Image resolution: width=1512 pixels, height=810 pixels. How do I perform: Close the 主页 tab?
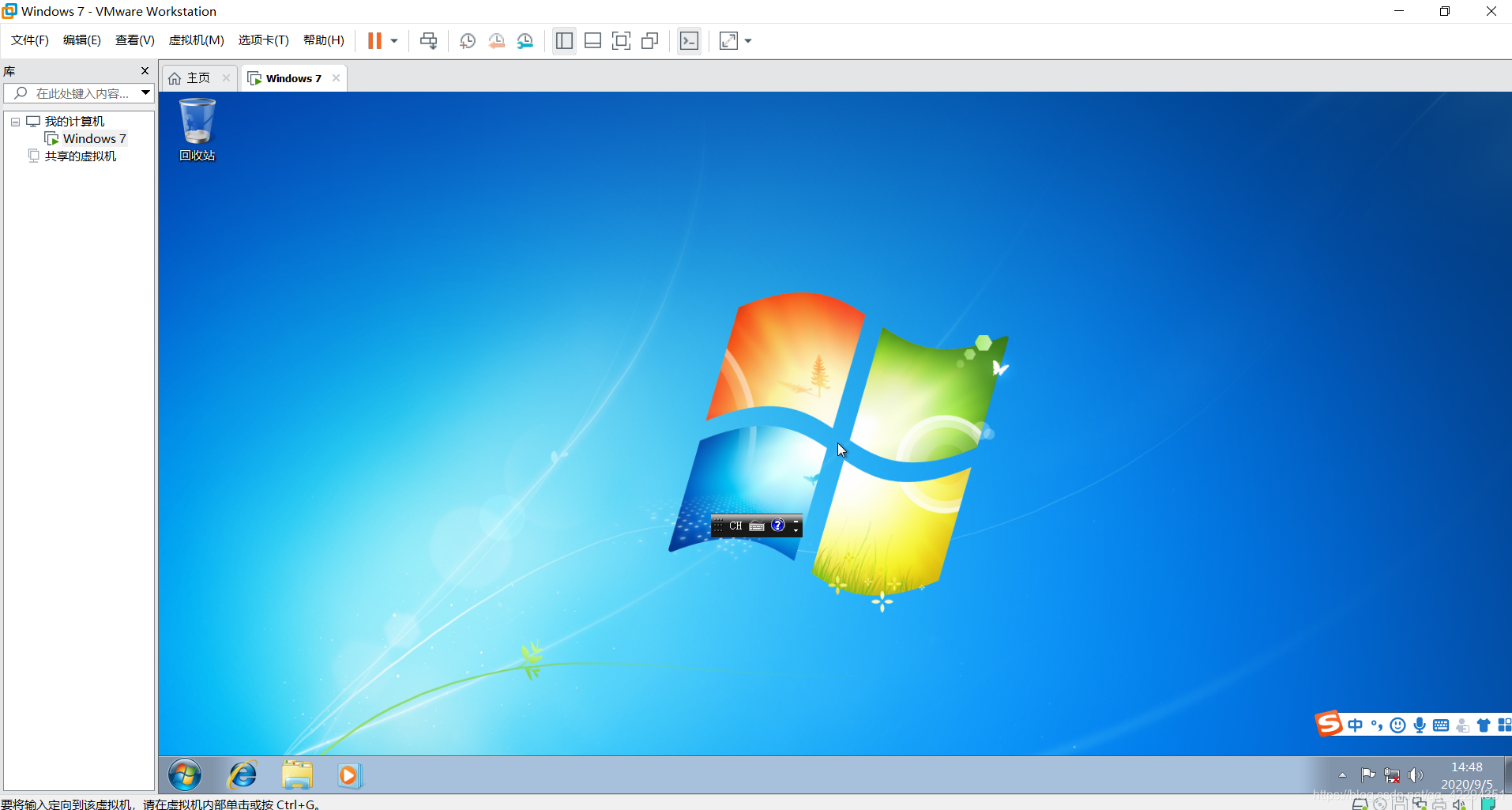[226, 78]
